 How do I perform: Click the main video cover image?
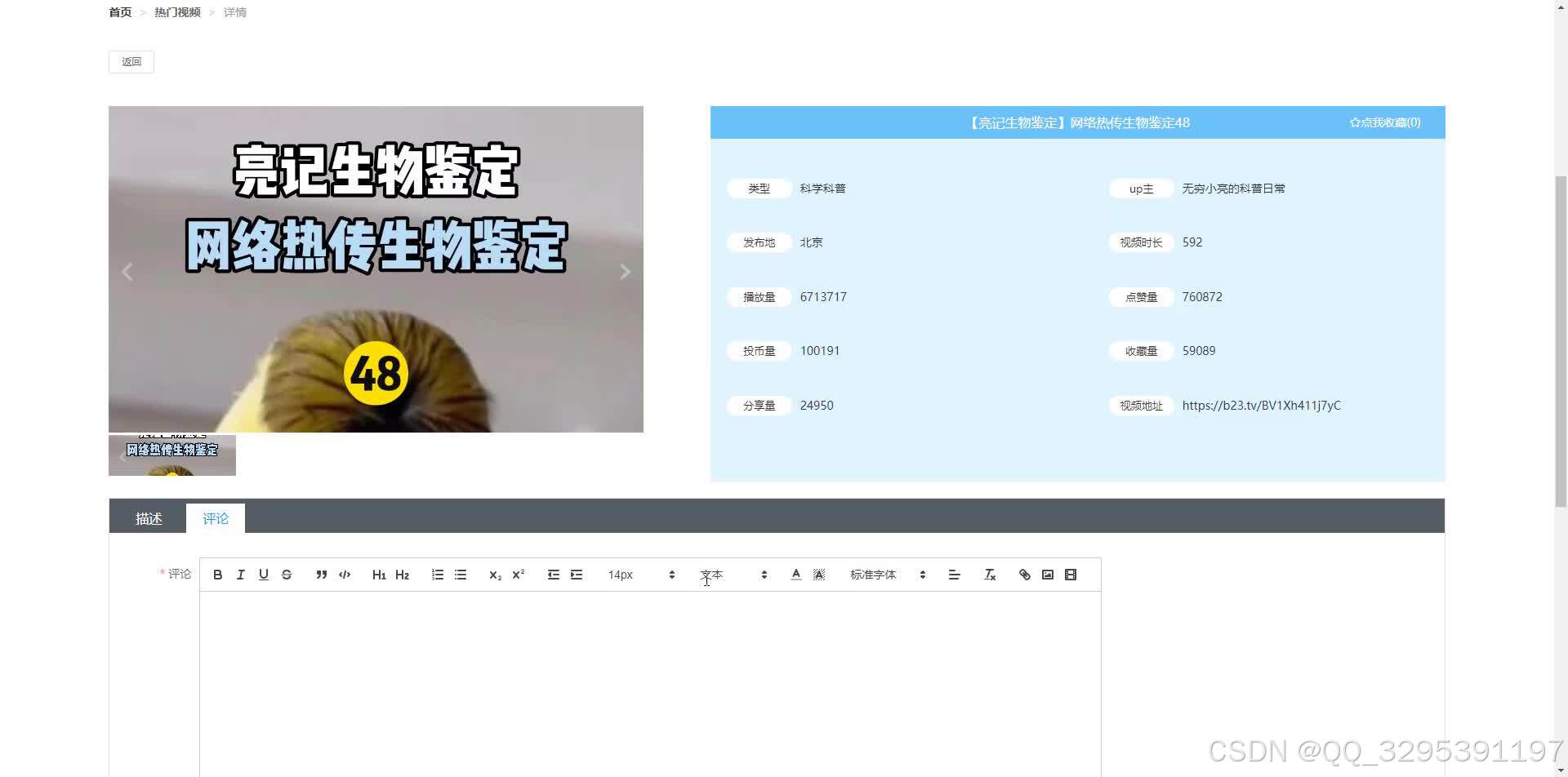coord(376,269)
